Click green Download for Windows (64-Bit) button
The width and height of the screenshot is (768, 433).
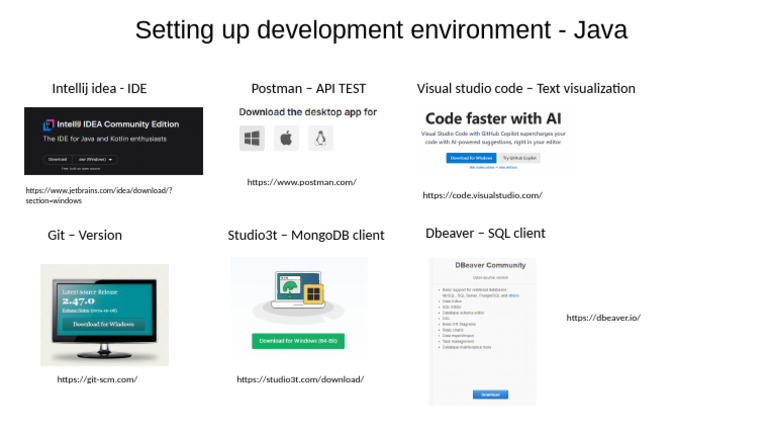298,341
